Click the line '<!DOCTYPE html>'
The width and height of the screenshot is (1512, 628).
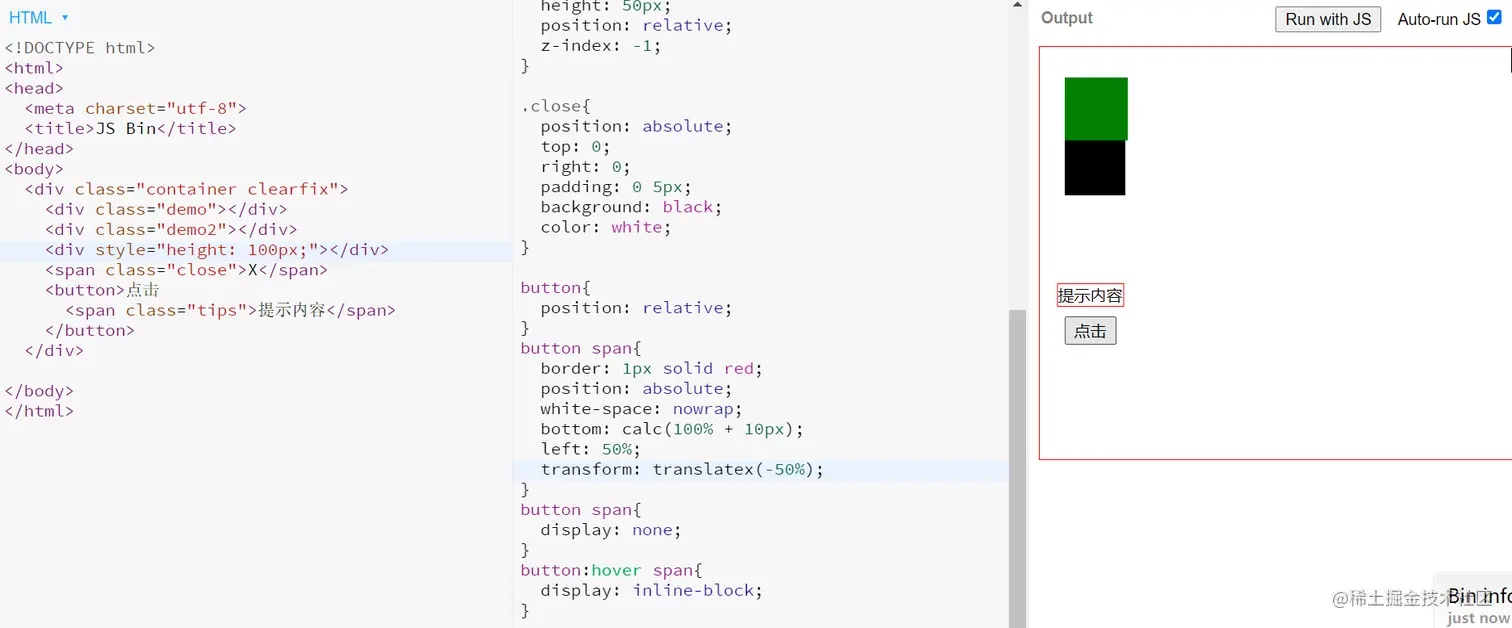pyautogui.click(x=80, y=48)
